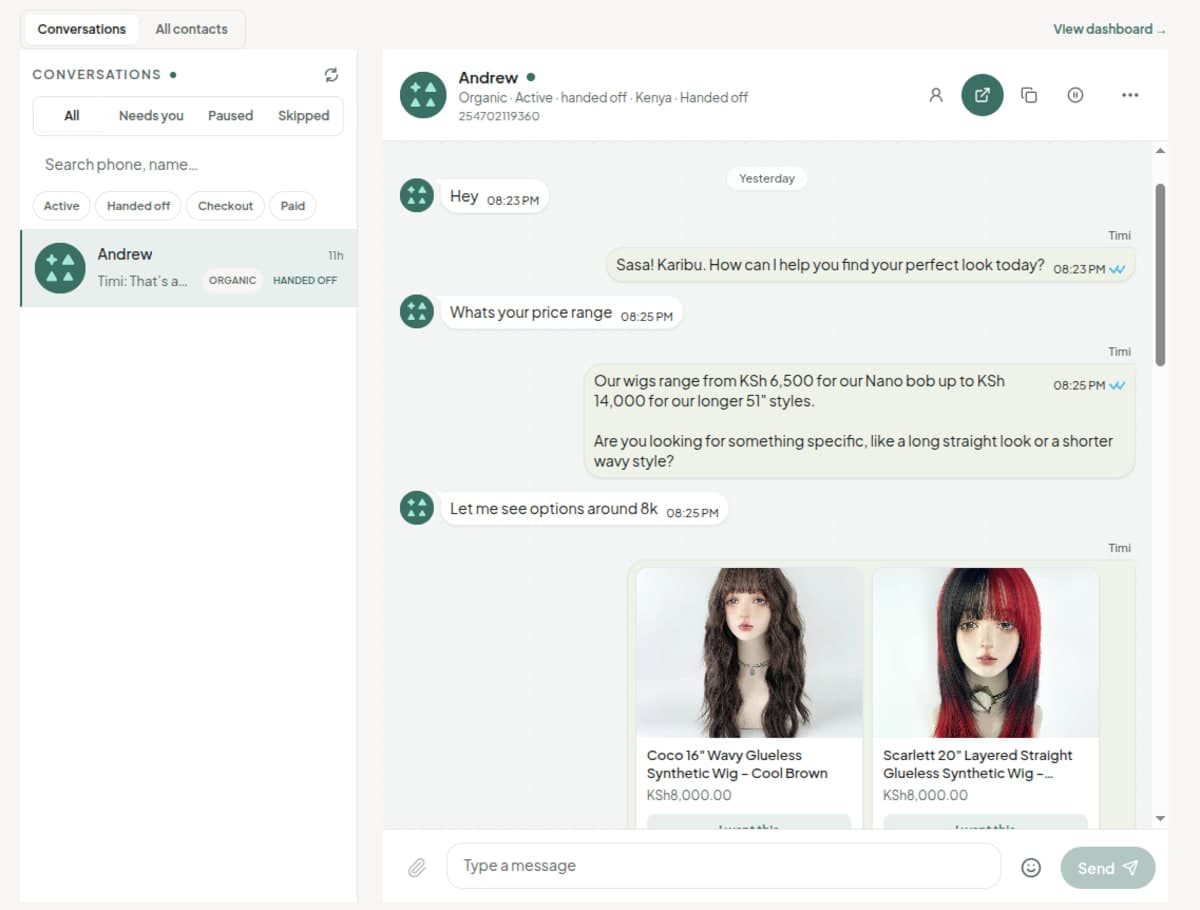
Task: Focus the Type a message field
Action: pos(723,866)
